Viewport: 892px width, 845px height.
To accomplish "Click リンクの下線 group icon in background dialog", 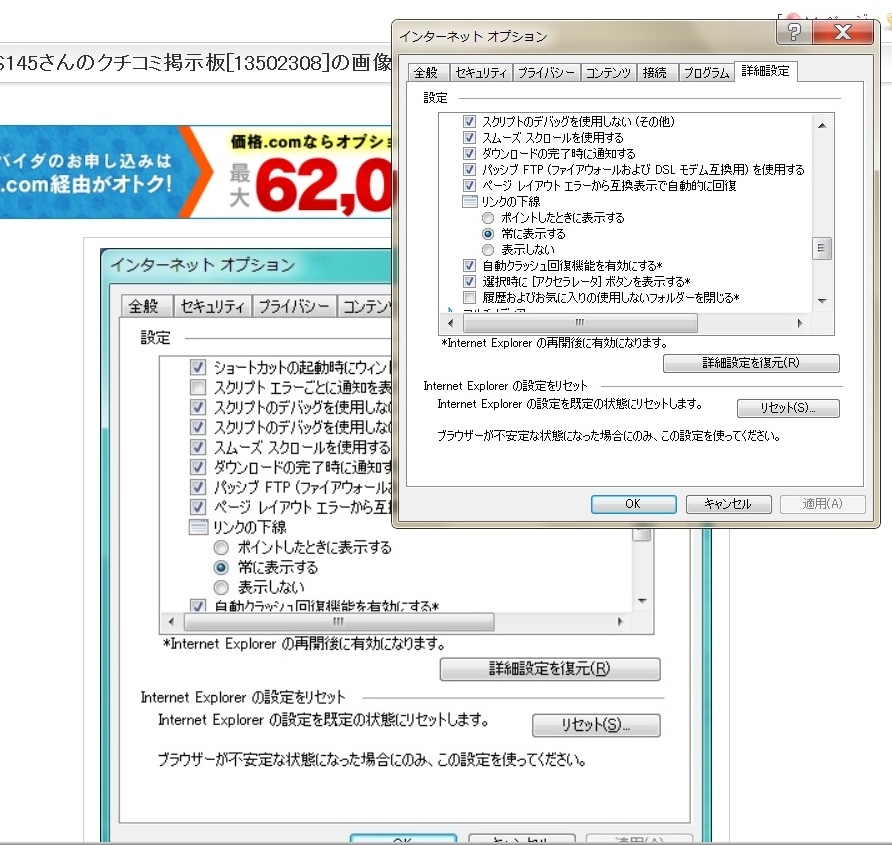I will [x=198, y=527].
